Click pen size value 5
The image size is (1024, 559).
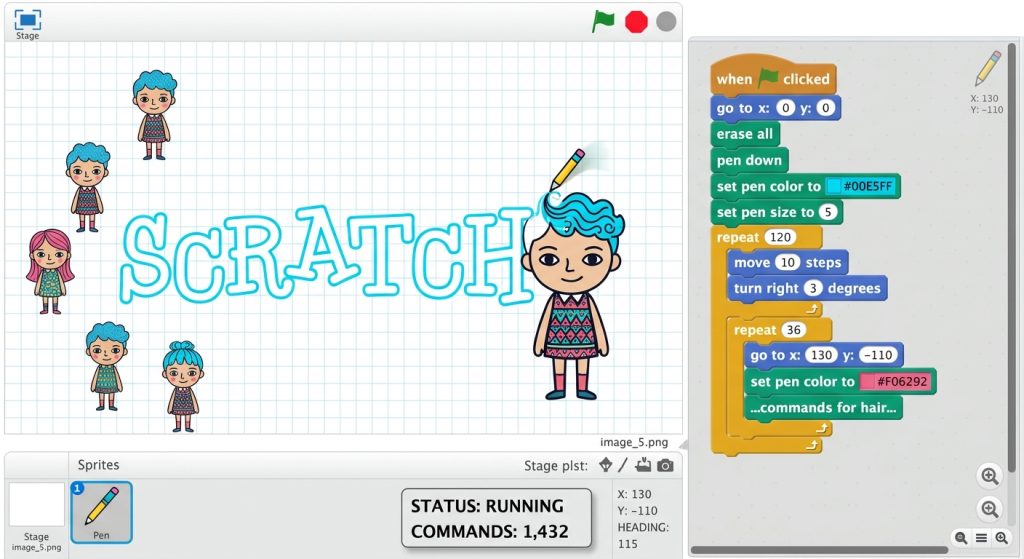[x=827, y=212]
